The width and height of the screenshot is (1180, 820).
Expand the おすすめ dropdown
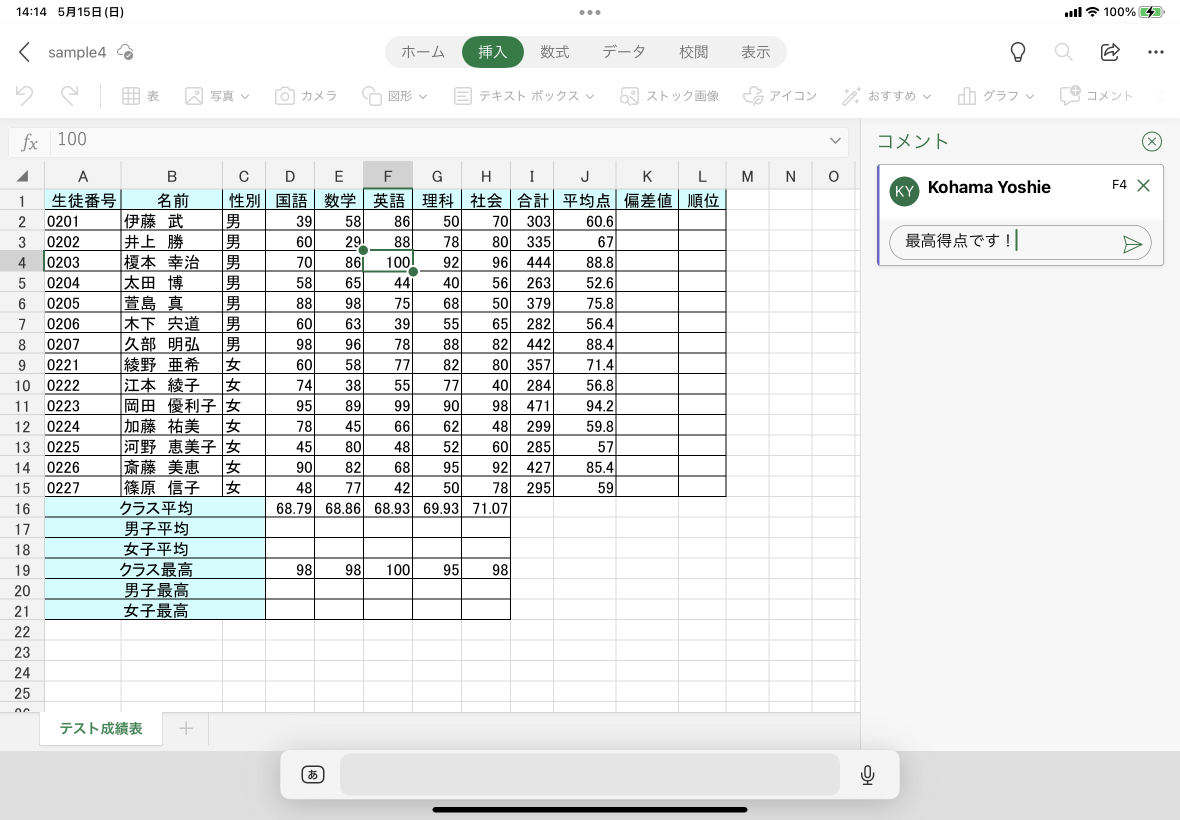[x=927, y=96]
